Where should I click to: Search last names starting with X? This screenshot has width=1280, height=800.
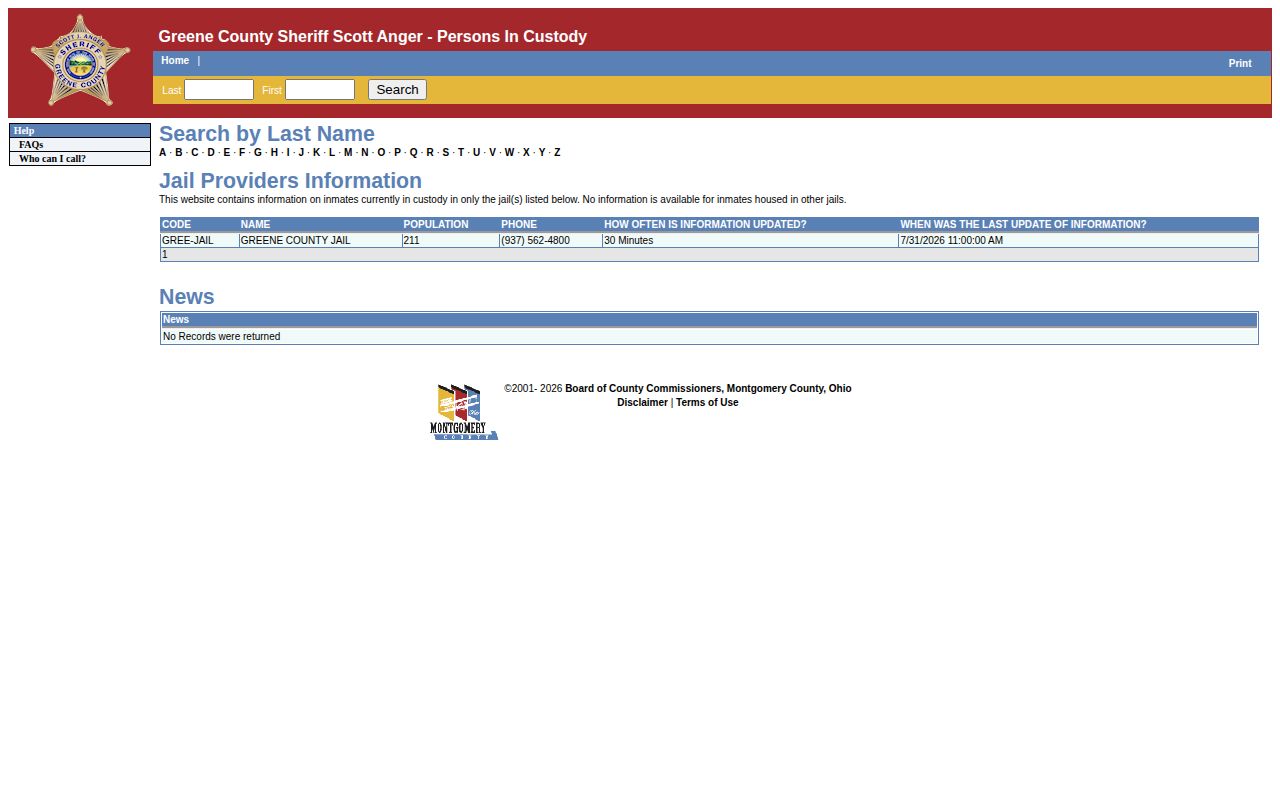526,153
